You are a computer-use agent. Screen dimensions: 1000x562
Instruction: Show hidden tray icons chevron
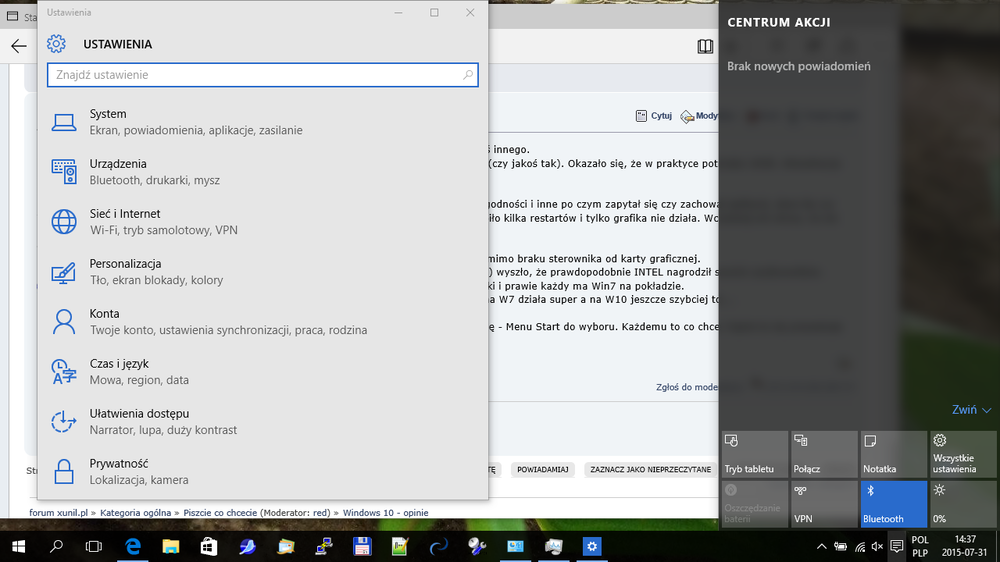click(x=821, y=547)
